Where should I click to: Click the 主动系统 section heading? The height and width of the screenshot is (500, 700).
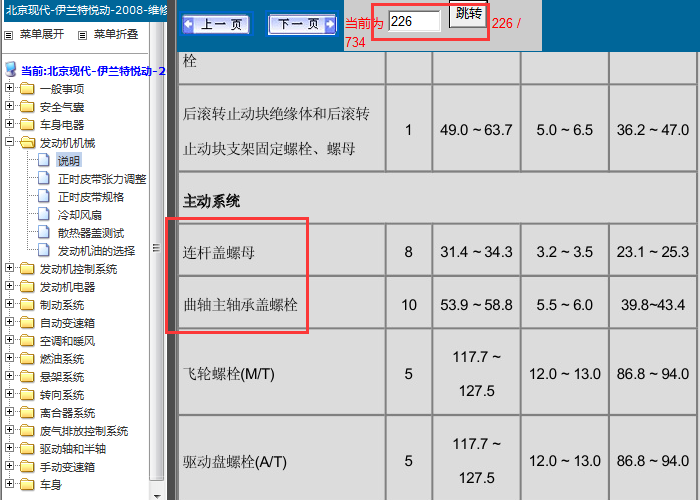(x=211, y=201)
